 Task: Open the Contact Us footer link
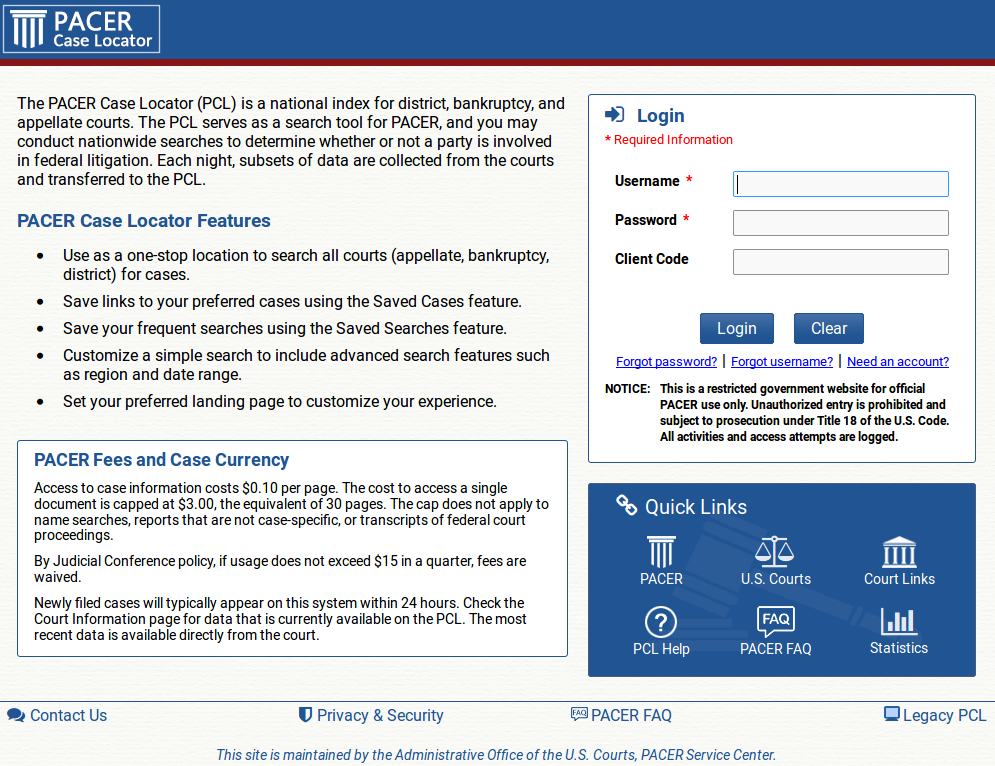pyautogui.click(x=69, y=715)
